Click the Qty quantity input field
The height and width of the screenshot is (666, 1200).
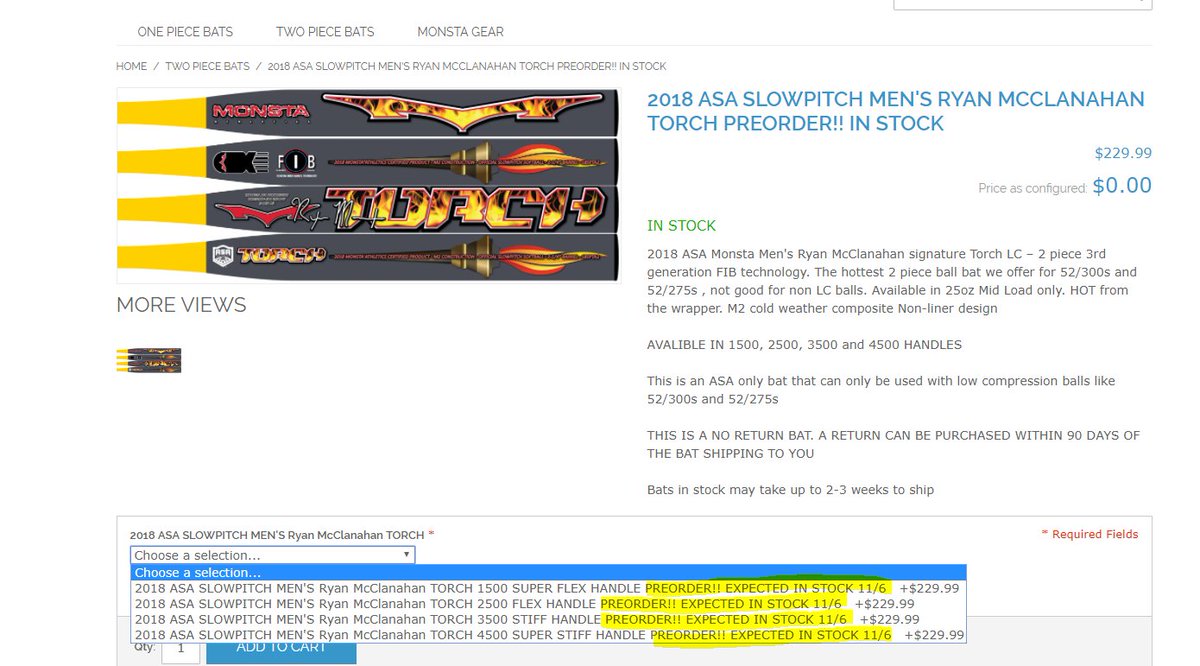pyautogui.click(x=181, y=650)
